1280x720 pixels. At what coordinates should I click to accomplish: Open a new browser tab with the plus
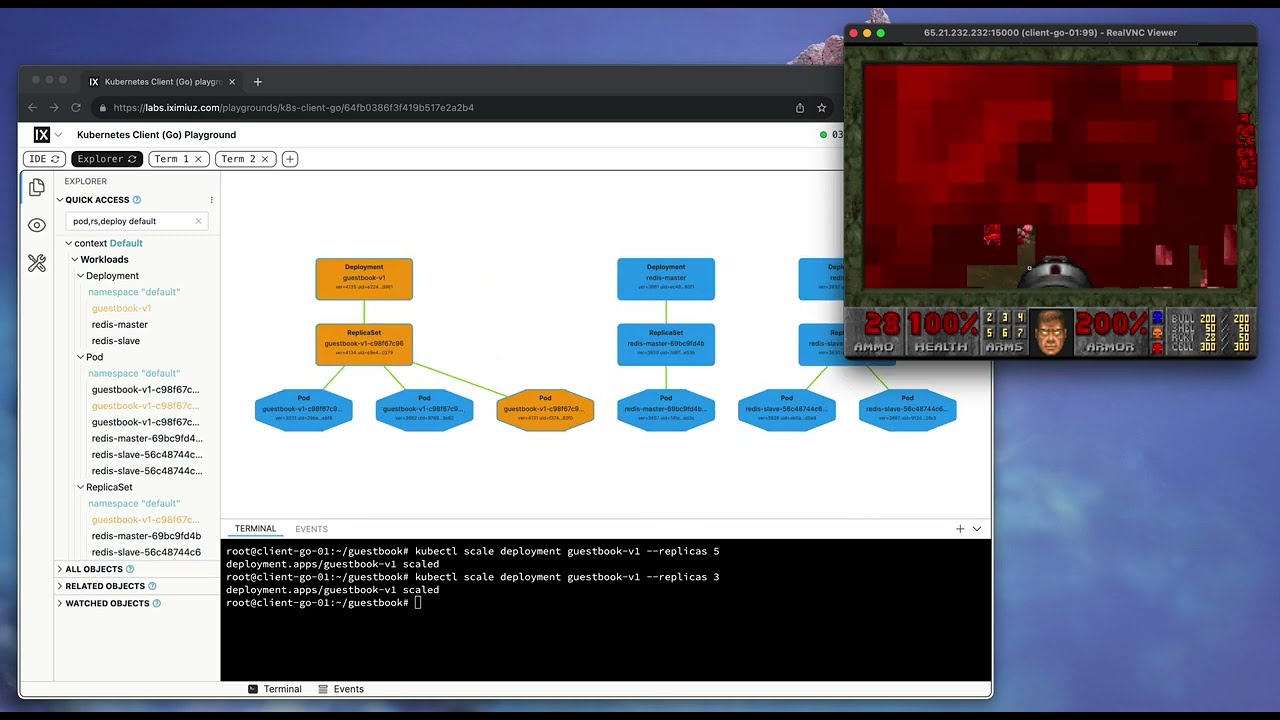tap(258, 82)
